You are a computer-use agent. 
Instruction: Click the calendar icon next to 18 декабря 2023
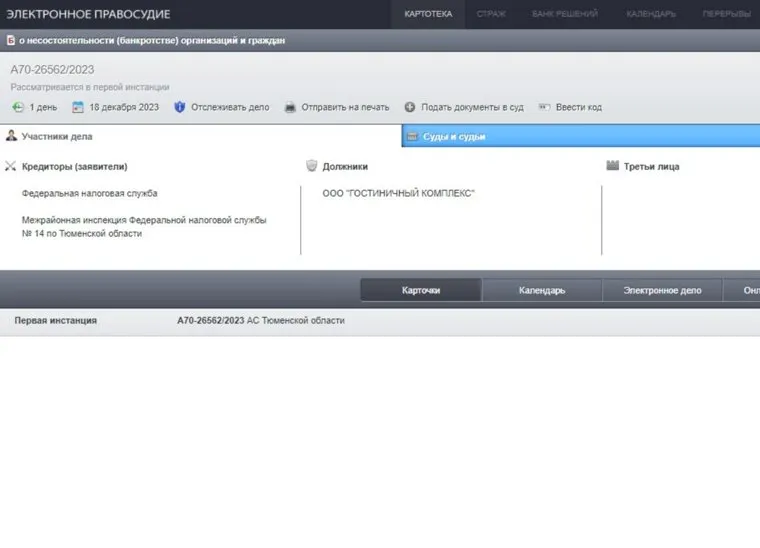pos(76,107)
